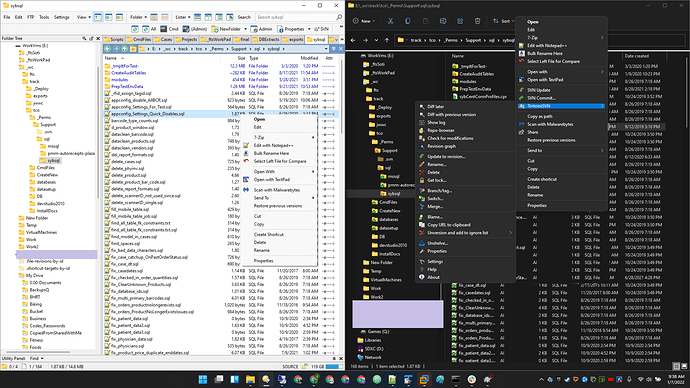The height and width of the screenshot is (388, 690).
Task: Open Properties icon in left window toolbar
Action: coord(291,29)
